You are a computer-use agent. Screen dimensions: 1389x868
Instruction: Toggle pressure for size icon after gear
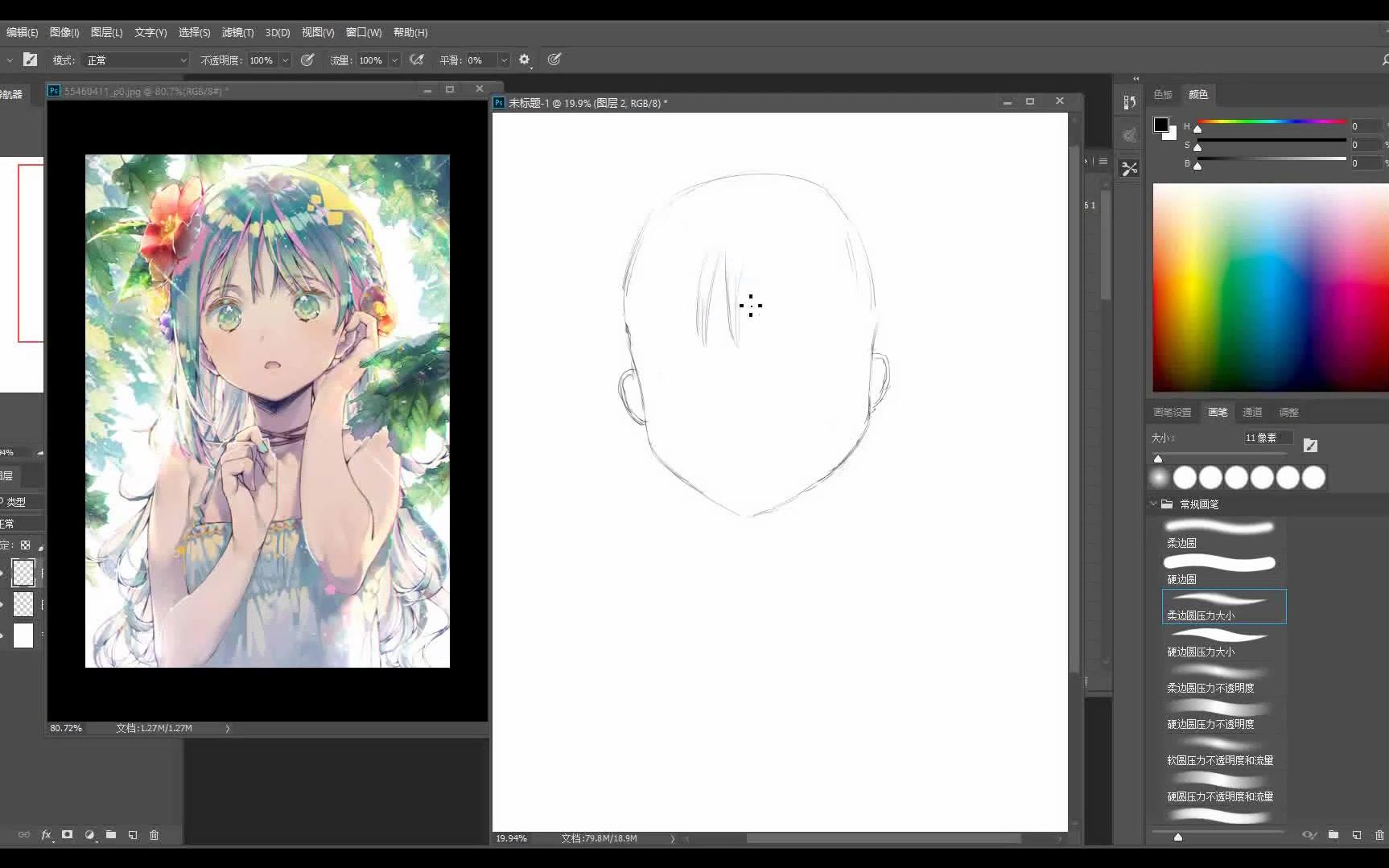(x=554, y=60)
